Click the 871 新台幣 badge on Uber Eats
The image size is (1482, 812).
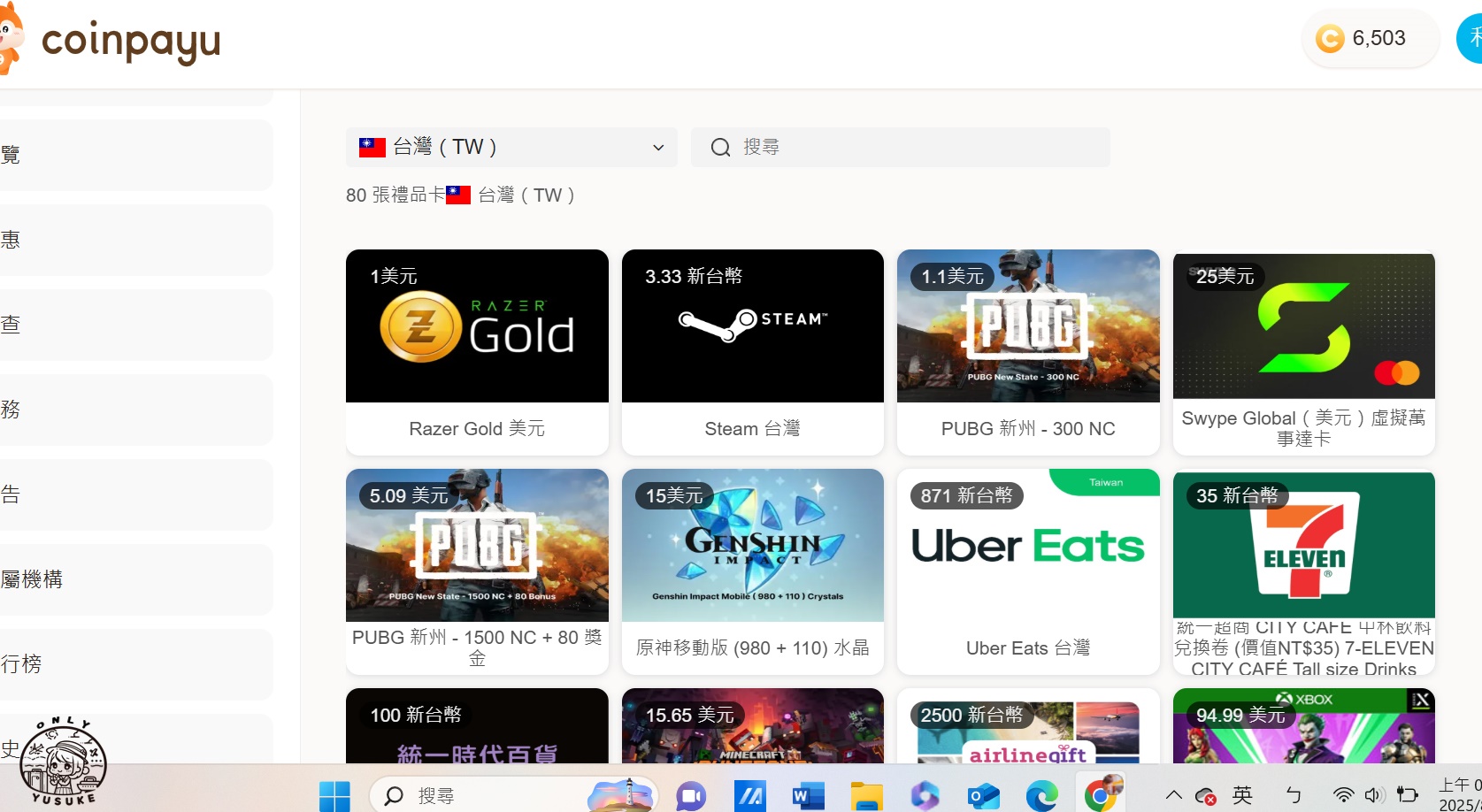(x=966, y=495)
